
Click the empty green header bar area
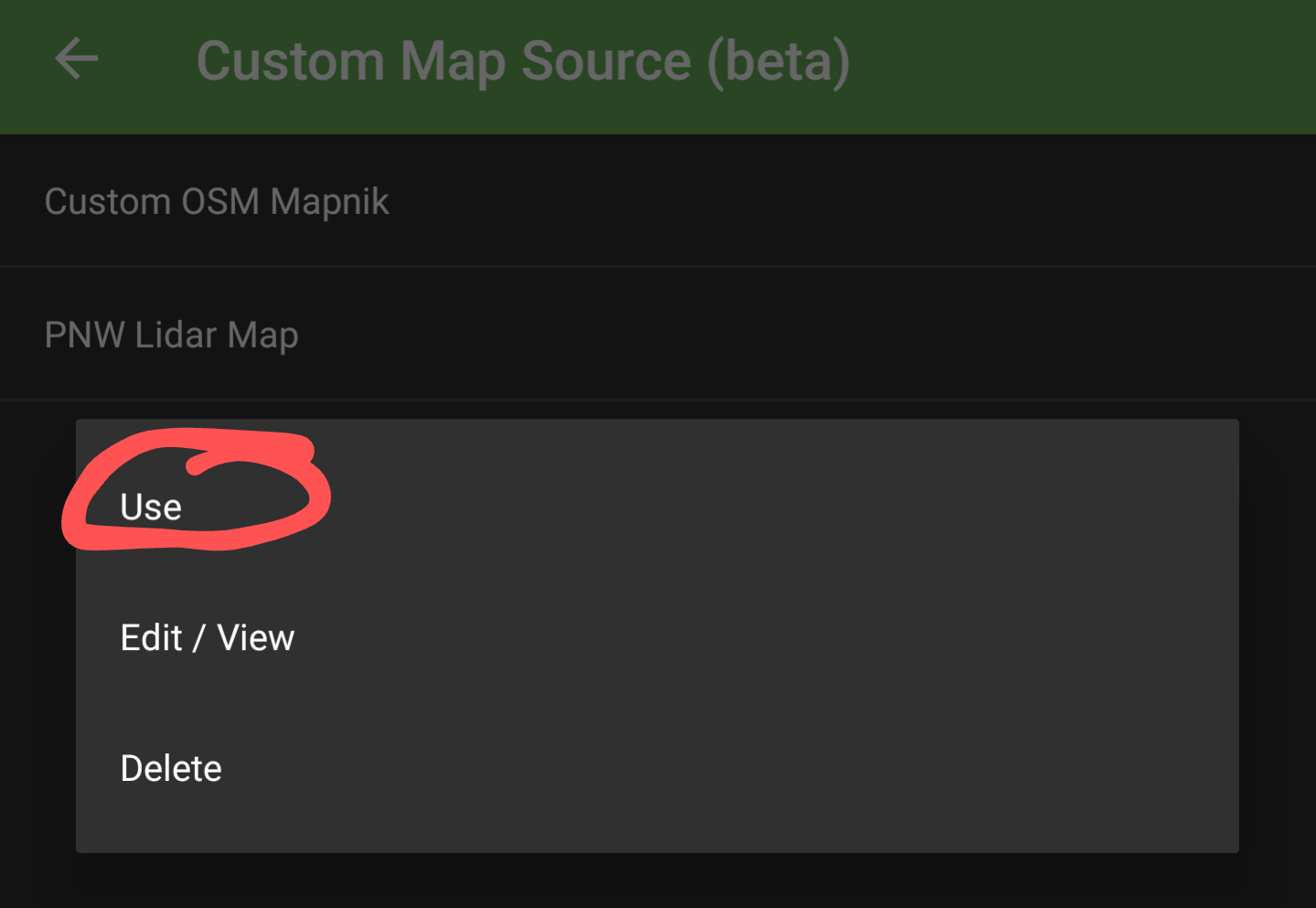(1079, 64)
